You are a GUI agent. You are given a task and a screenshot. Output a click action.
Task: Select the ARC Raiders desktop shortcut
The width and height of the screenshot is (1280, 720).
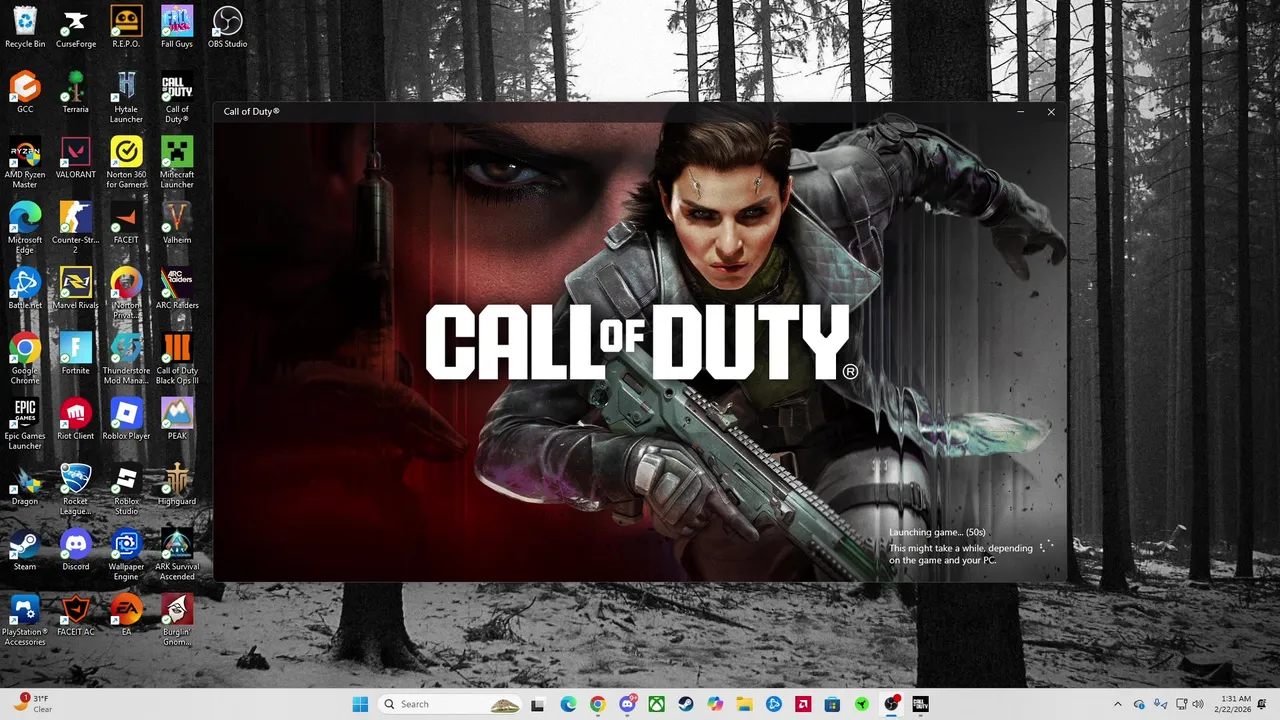pos(177,288)
